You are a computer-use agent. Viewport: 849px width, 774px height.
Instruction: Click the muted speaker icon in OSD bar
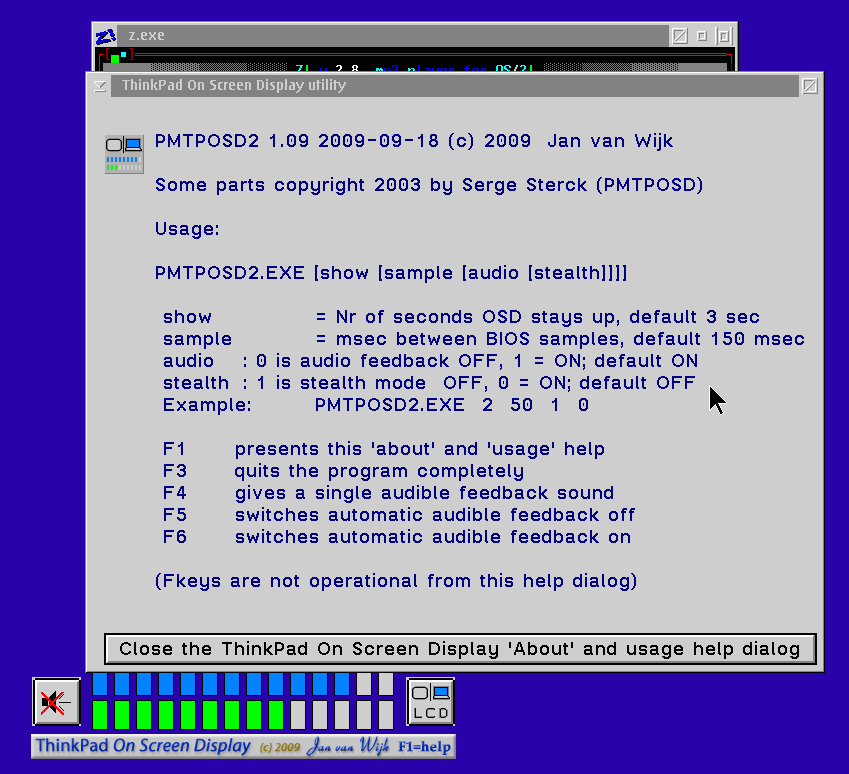(56, 702)
